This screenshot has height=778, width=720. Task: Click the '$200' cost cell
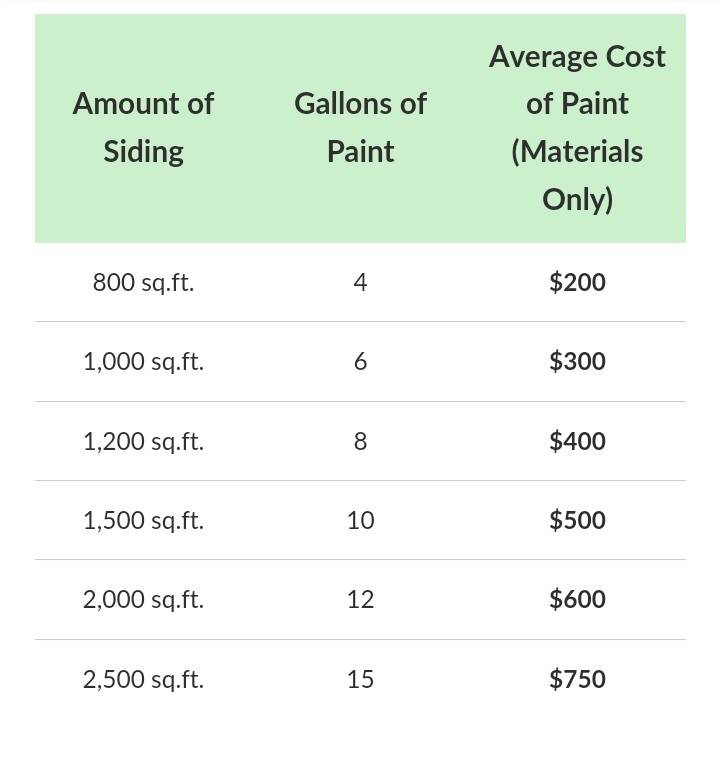pos(577,282)
